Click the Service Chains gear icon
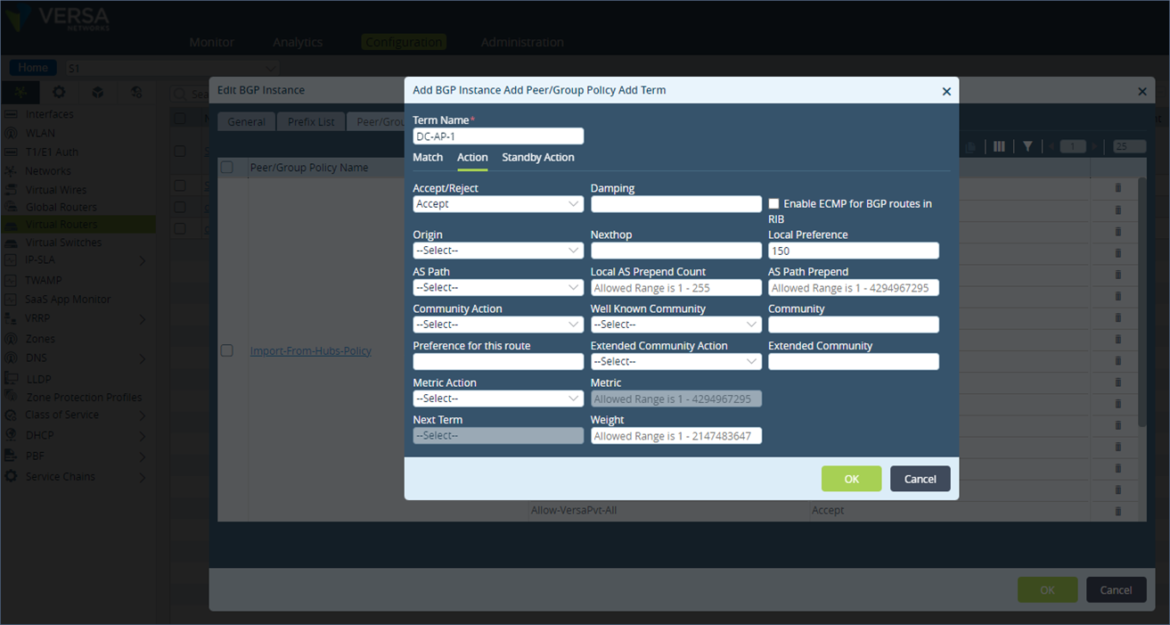This screenshot has width=1170, height=625. pos(11,477)
